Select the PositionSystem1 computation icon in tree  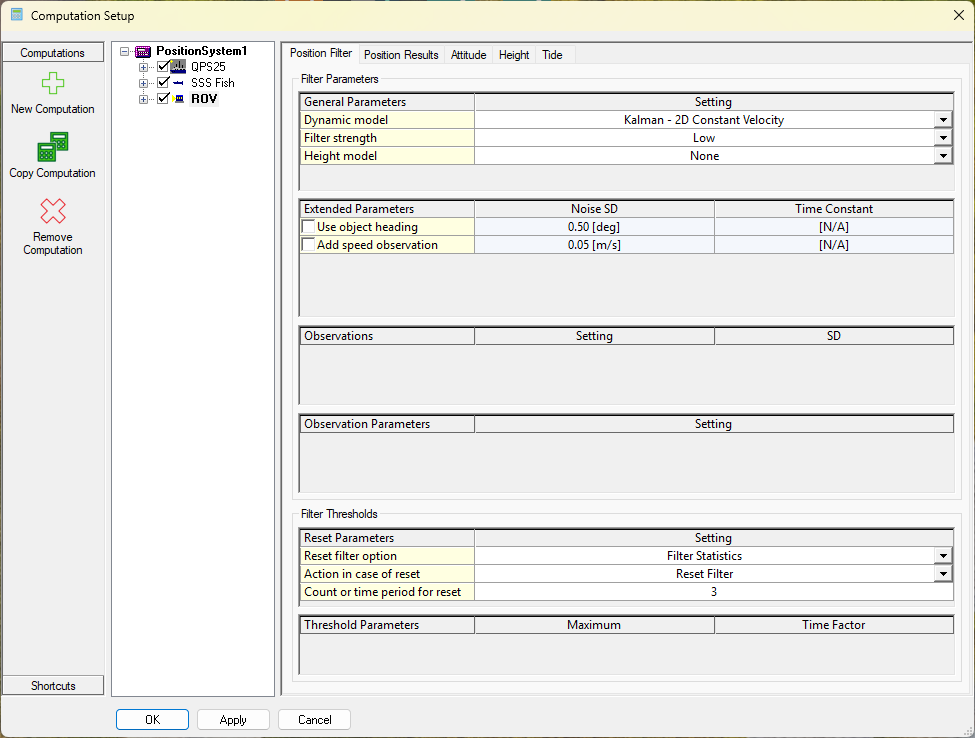[143, 51]
